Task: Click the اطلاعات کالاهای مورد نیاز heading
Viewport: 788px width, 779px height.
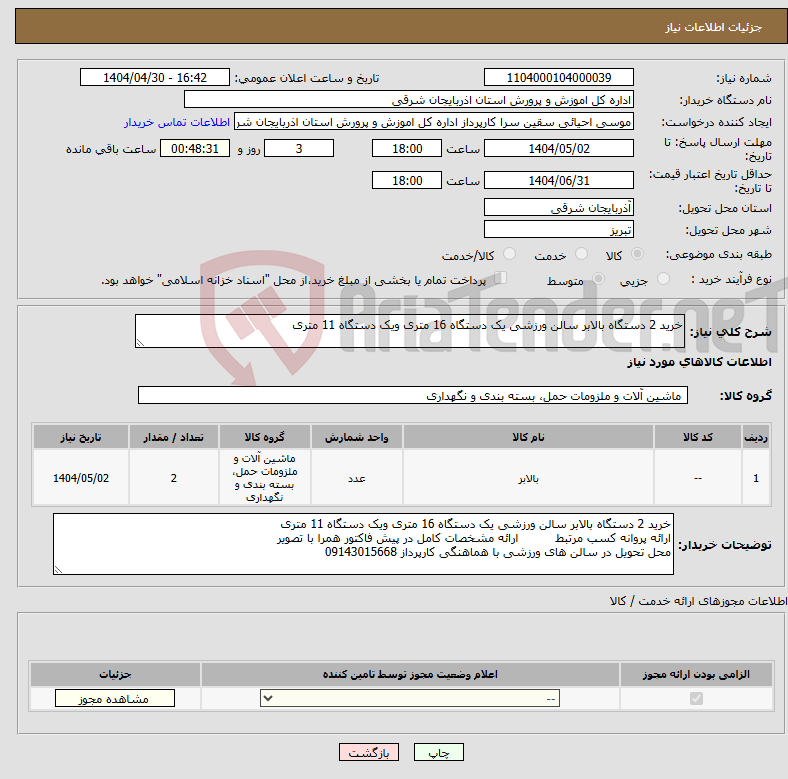Action: point(699,362)
